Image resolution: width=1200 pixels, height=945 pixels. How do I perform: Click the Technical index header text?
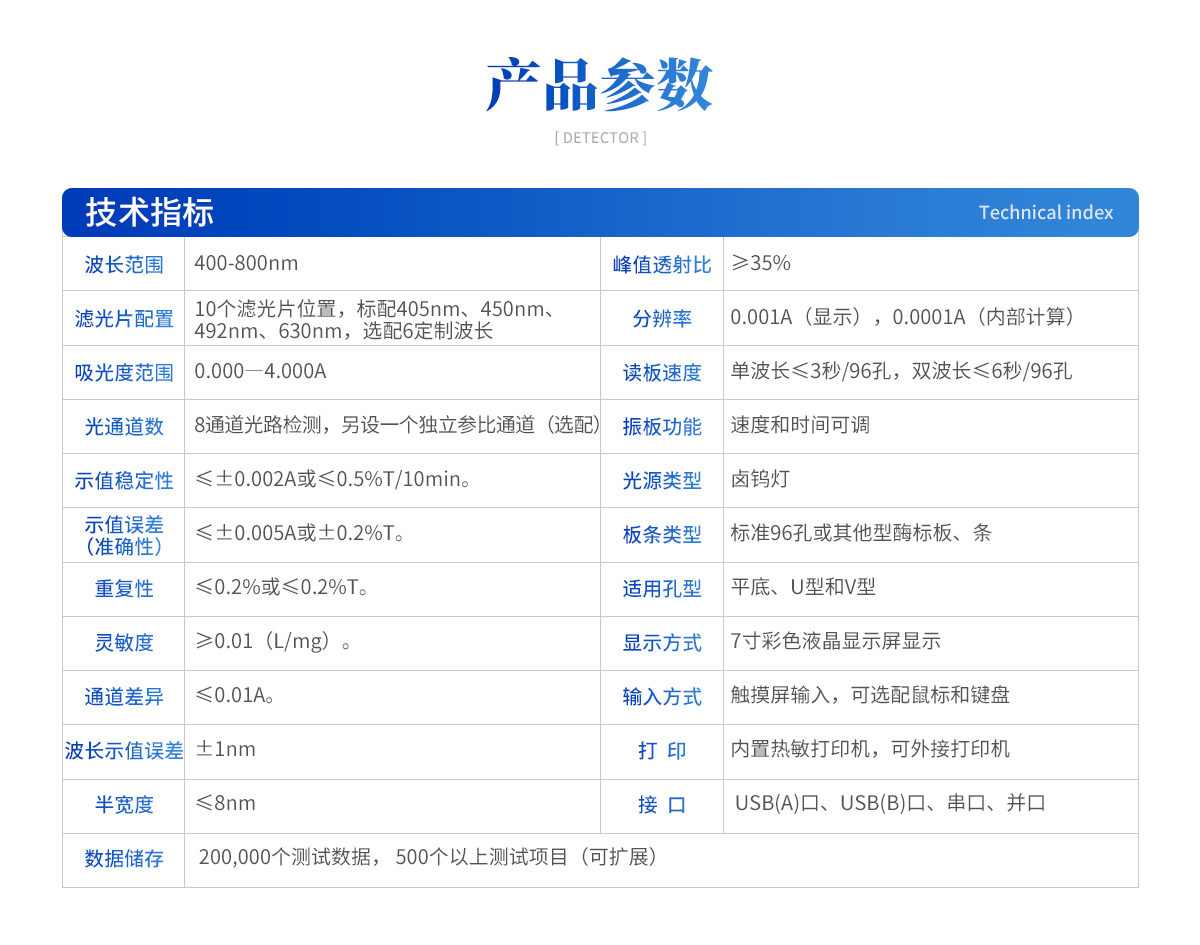[1045, 213]
